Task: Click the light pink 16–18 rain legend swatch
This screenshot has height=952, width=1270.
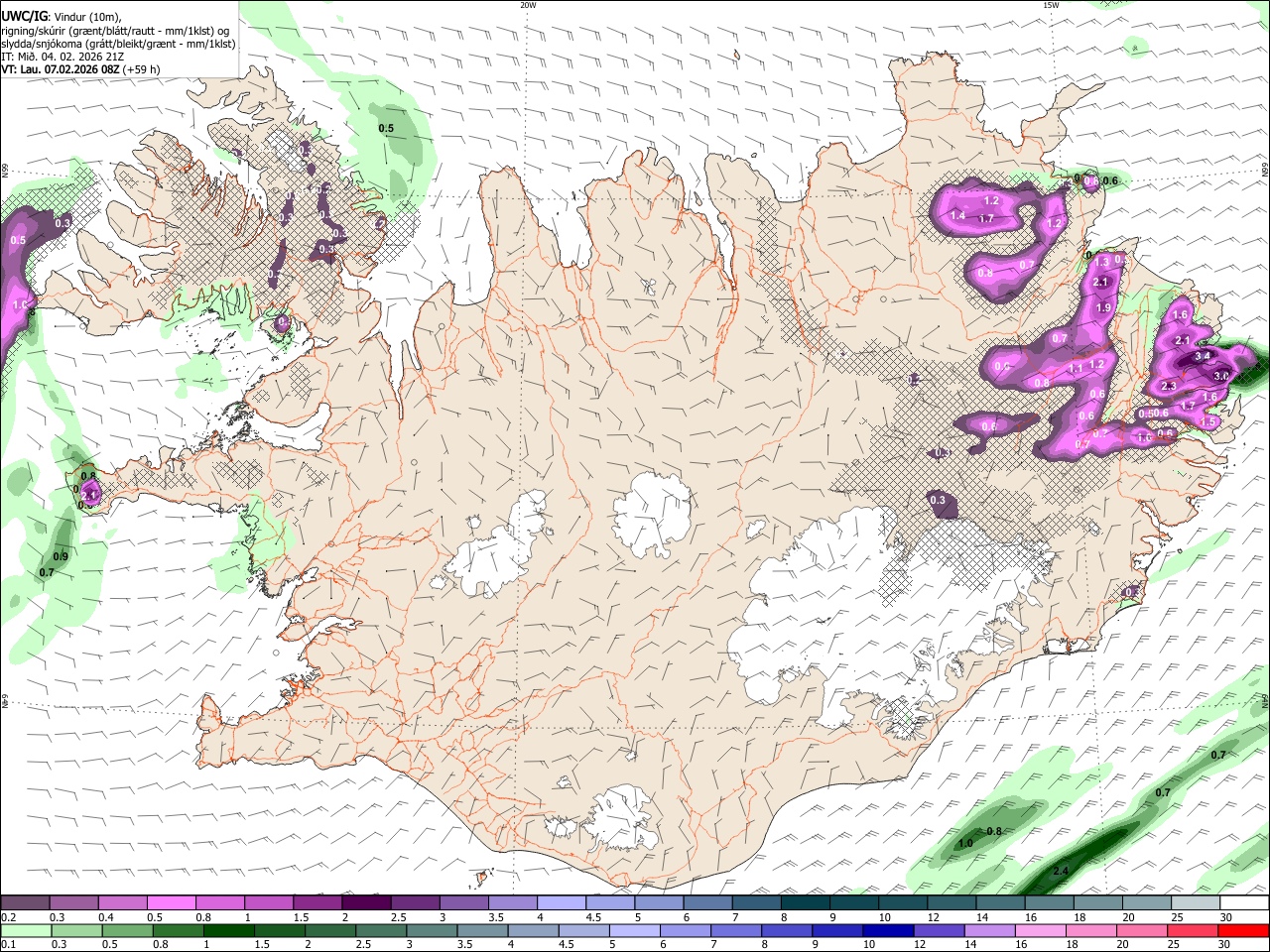Action: (1041, 931)
